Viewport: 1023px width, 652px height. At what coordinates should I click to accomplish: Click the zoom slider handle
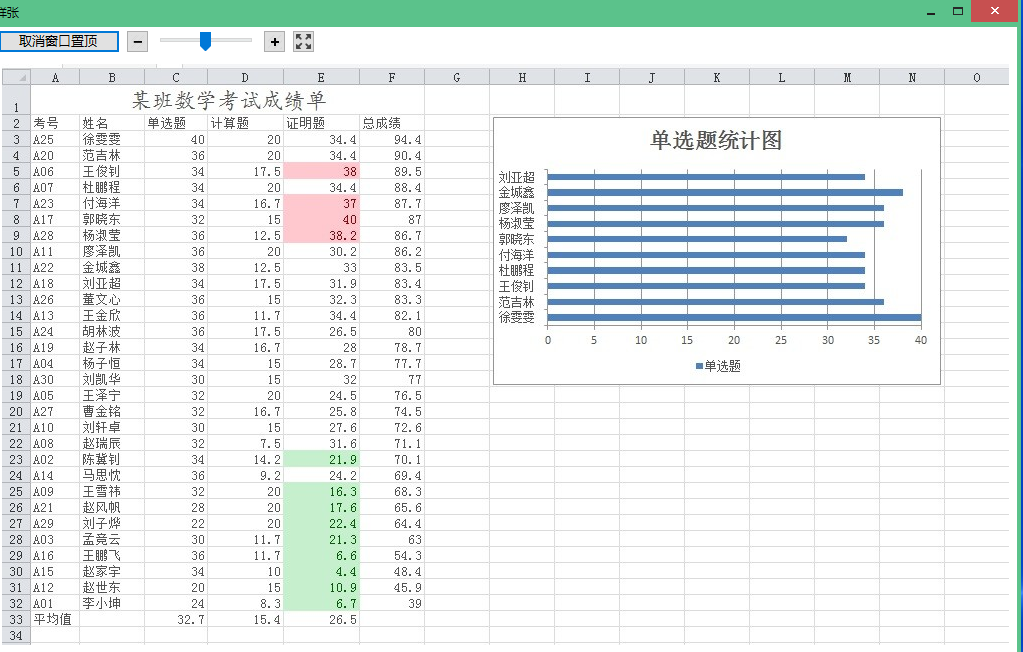click(205, 41)
